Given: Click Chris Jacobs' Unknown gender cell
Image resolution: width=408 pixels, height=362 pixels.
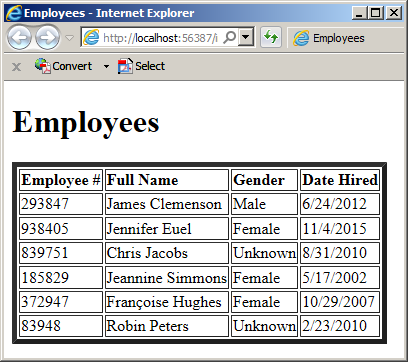Looking at the screenshot, I should (x=264, y=253).
